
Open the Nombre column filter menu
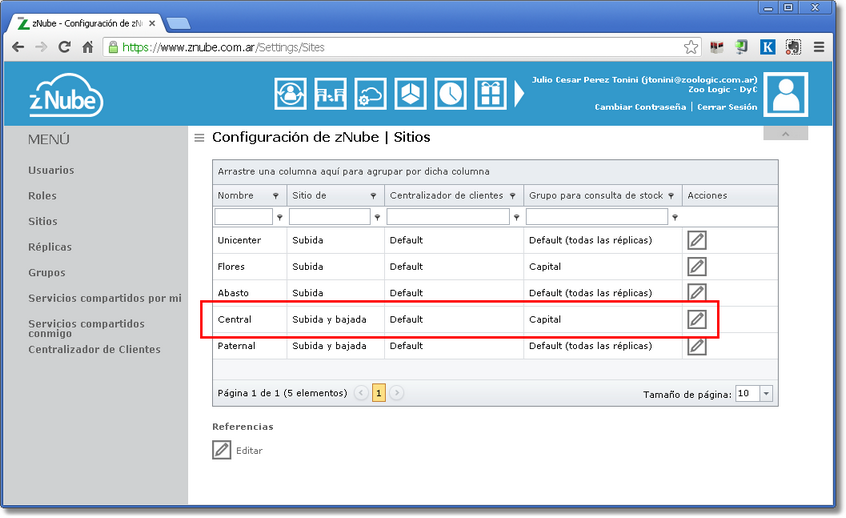pyautogui.click(x=276, y=196)
